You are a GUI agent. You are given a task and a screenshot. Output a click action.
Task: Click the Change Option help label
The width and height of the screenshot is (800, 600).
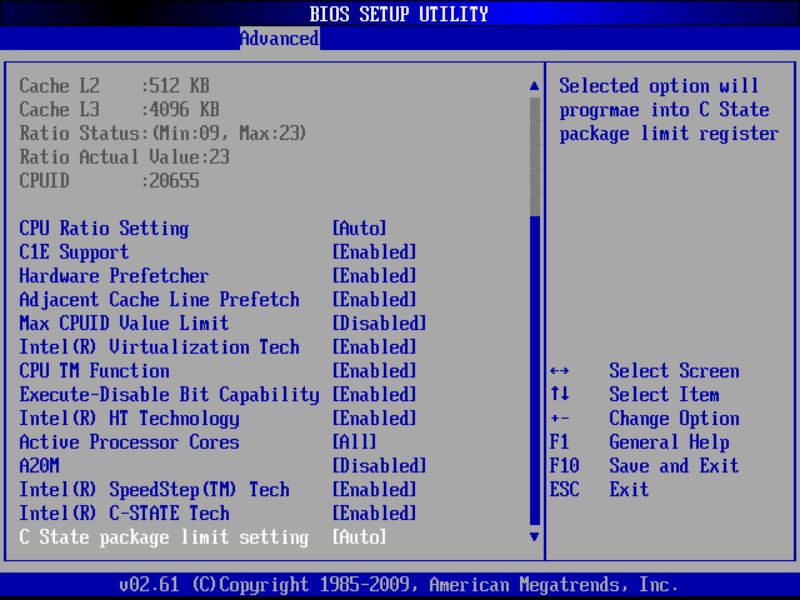click(674, 418)
